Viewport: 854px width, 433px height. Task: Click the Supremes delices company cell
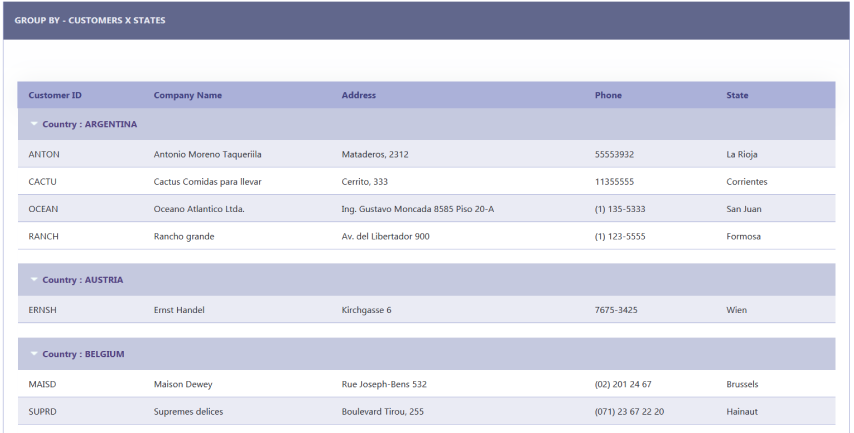click(188, 411)
